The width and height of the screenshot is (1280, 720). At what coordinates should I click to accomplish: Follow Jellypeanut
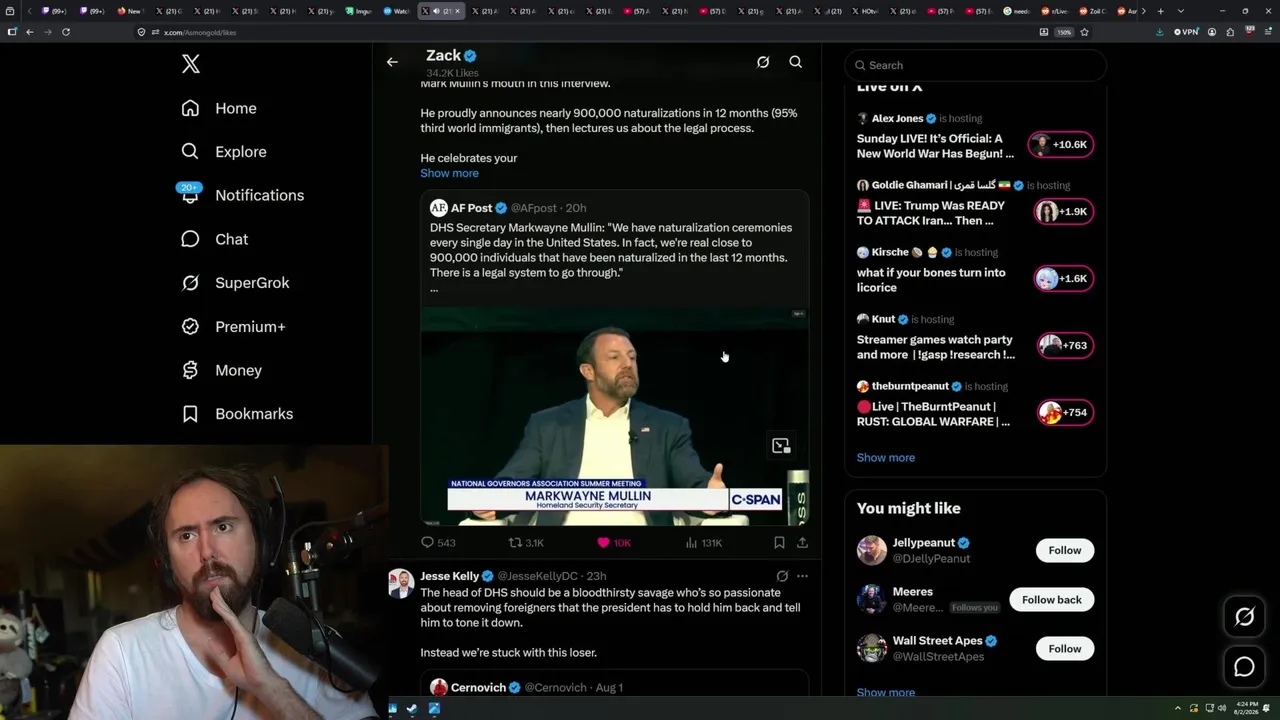[x=1065, y=550]
